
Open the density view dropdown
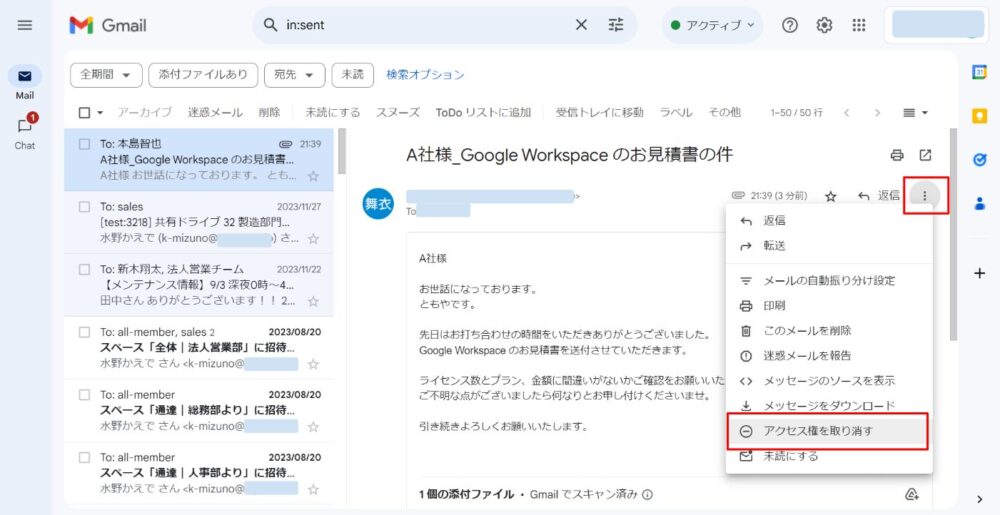point(916,113)
